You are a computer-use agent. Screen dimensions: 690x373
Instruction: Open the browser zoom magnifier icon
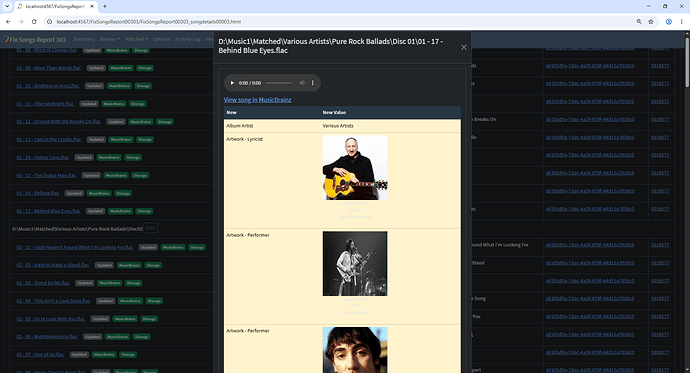639,22
